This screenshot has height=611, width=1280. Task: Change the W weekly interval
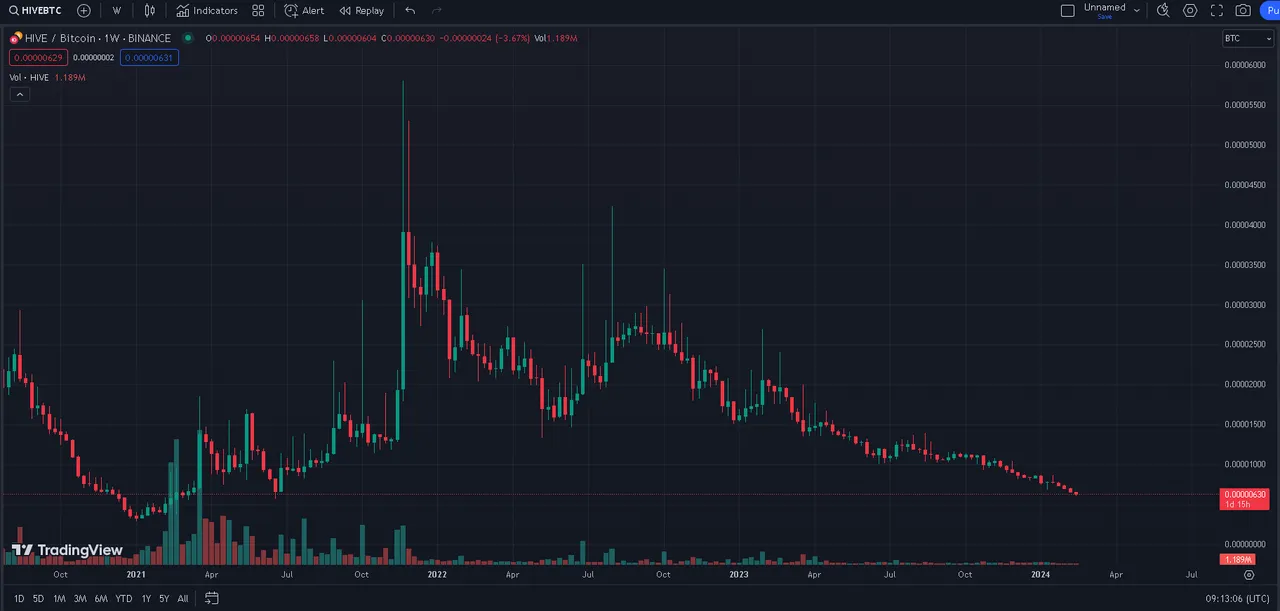117,10
